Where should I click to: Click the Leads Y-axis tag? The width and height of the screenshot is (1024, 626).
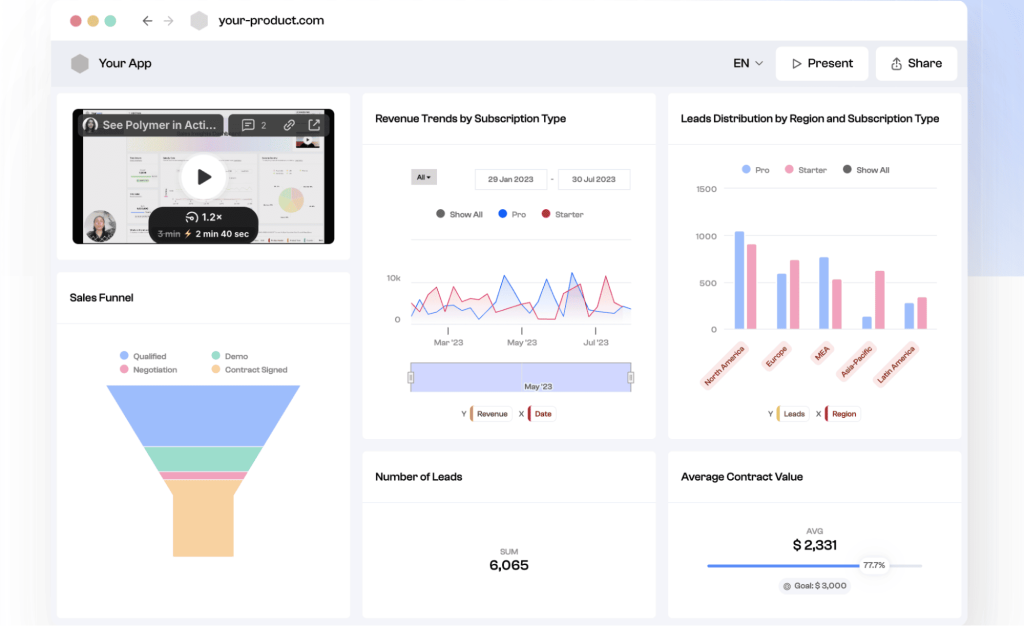click(x=793, y=414)
